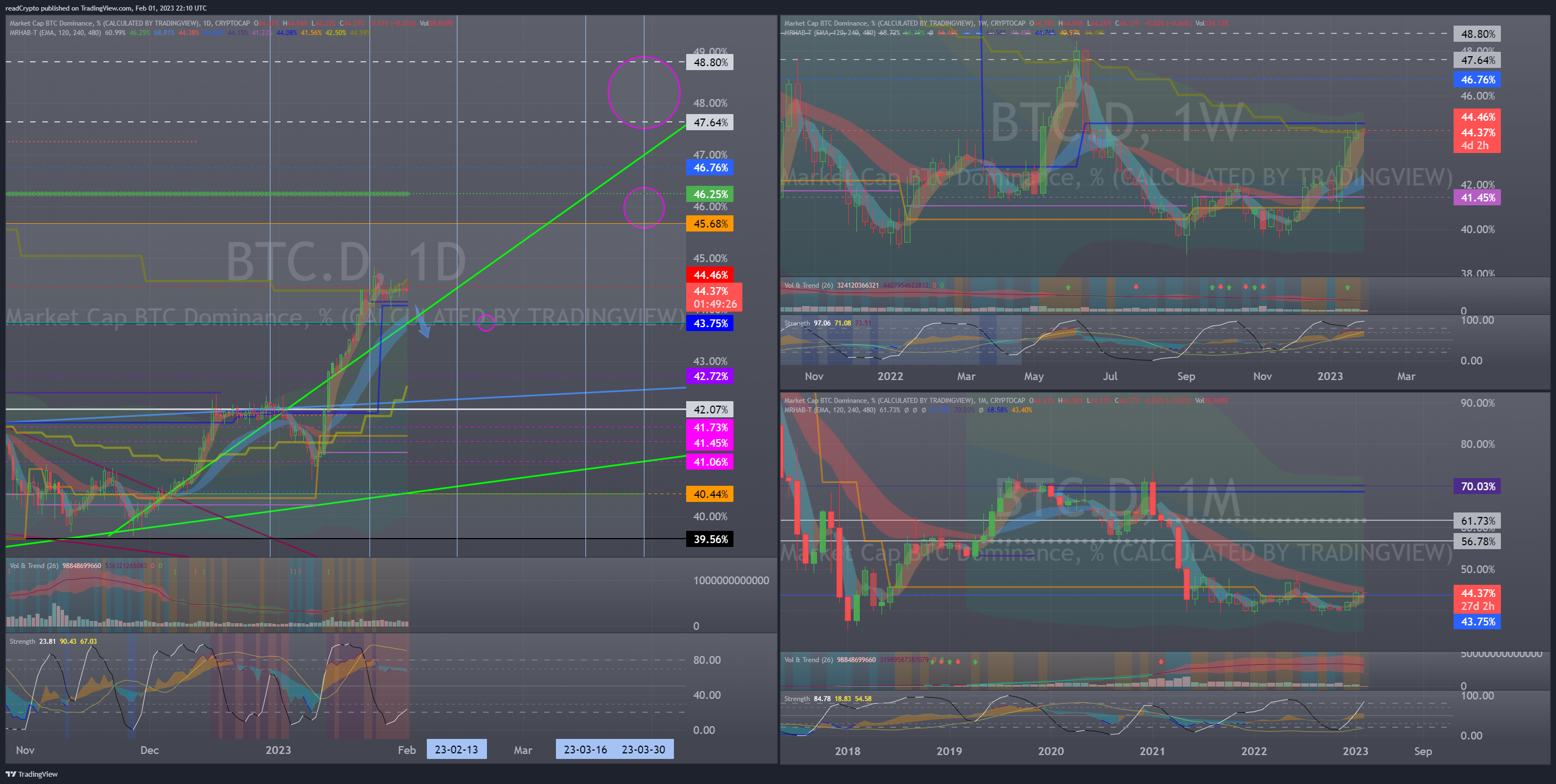The height and width of the screenshot is (784, 1556).
Task: Click the readCrypto published header text
Action: click(106, 8)
